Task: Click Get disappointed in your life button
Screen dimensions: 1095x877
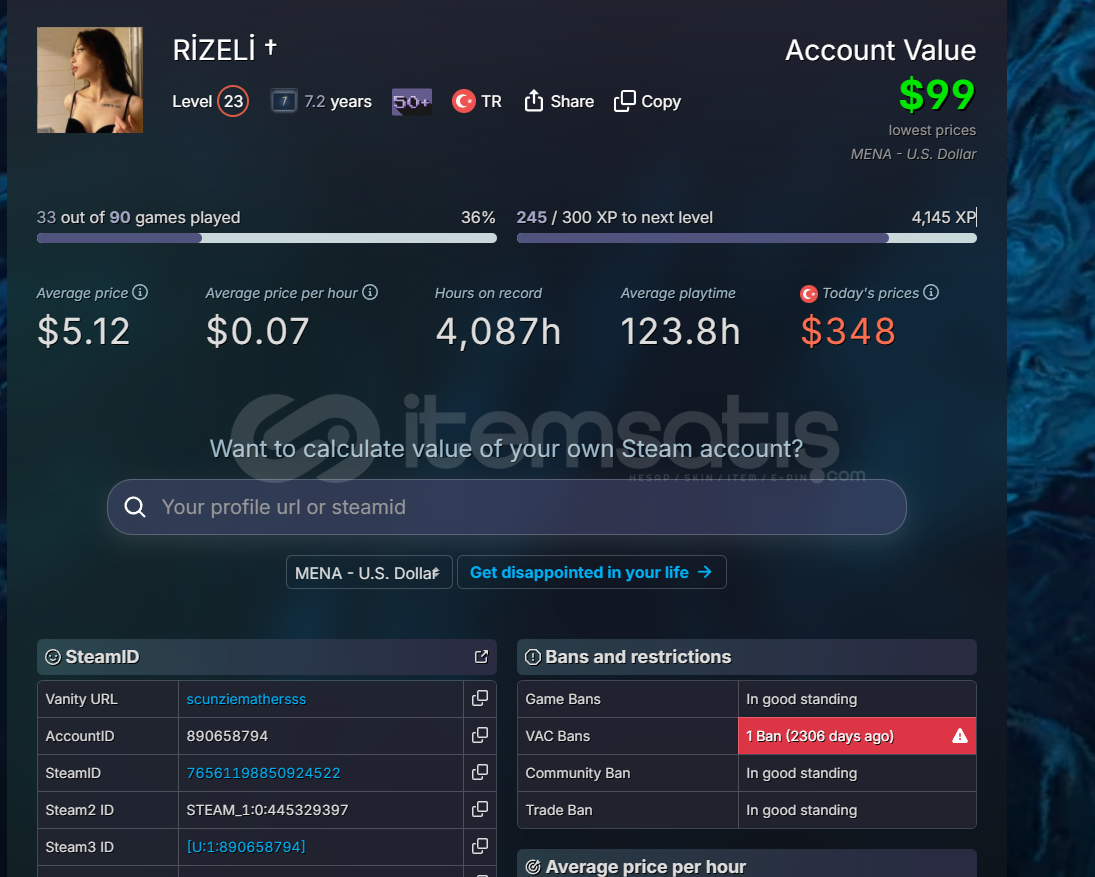Action: tap(591, 573)
